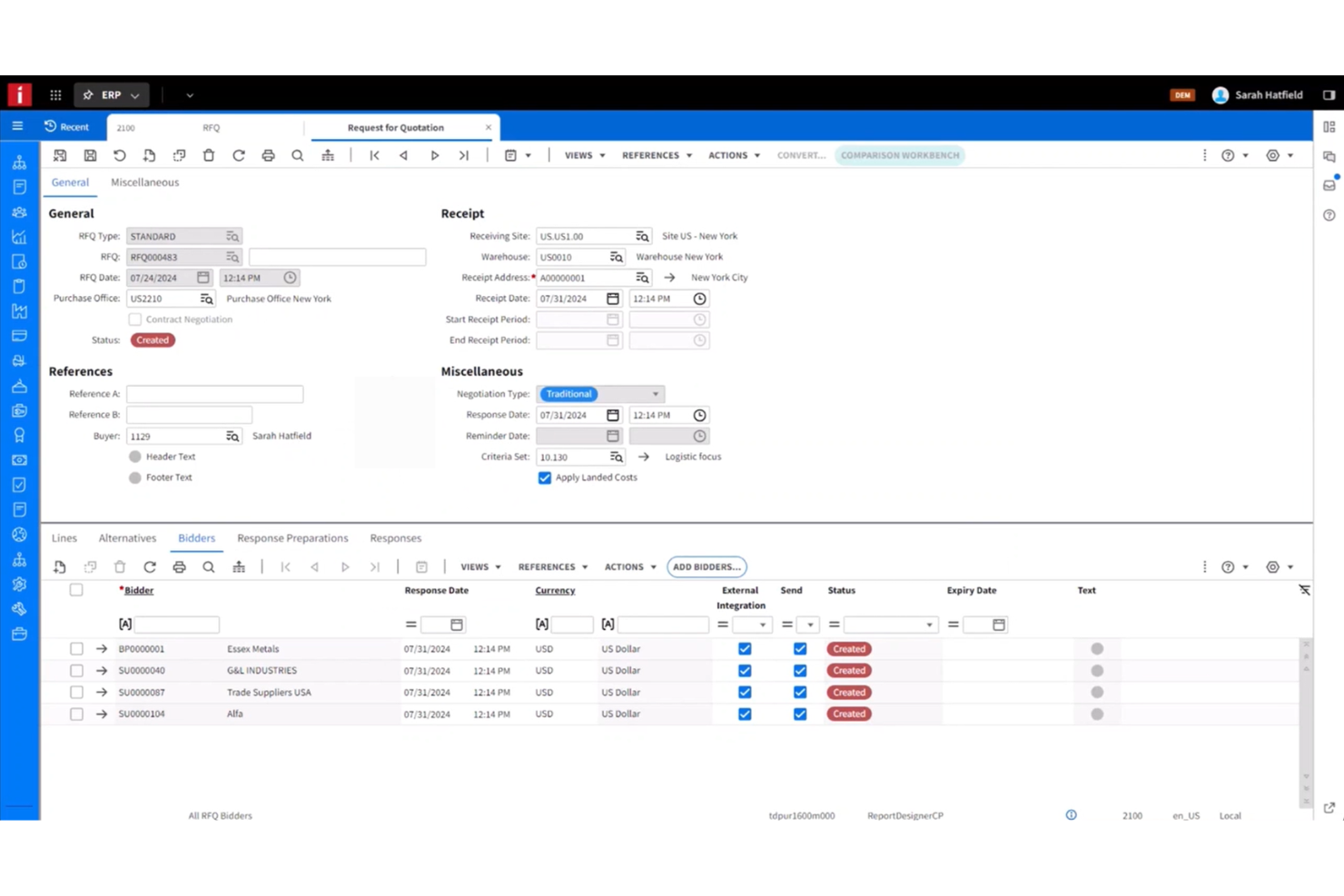This screenshot has height=896, width=1344.
Task: Click the Delete icon in the top toolbar
Action: 209,155
